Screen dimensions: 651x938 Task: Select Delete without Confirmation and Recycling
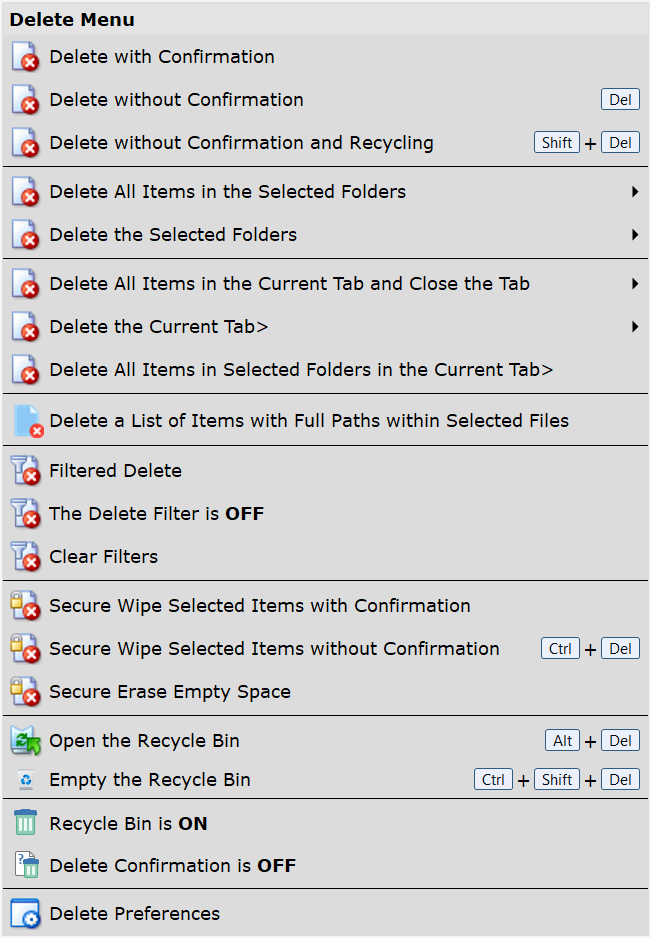point(325,143)
